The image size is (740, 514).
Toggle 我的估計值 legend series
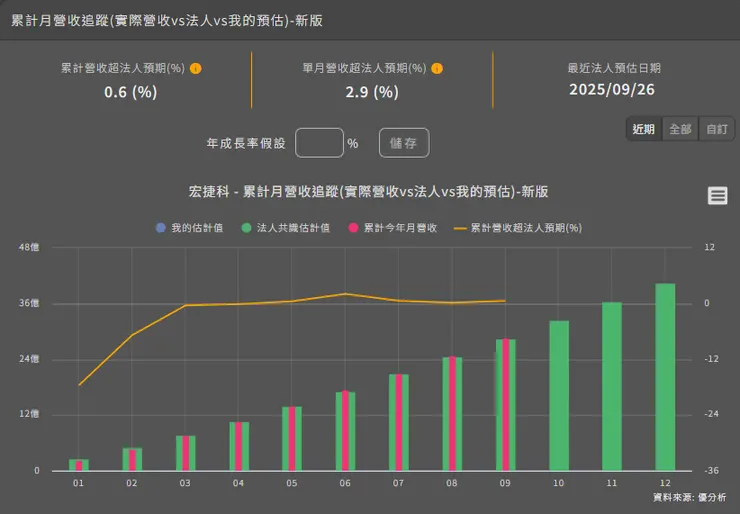click(x=190, y=228)
